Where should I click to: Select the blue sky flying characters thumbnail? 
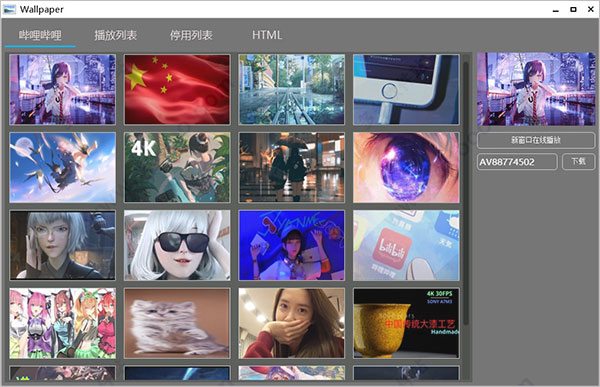click(62, 167)
